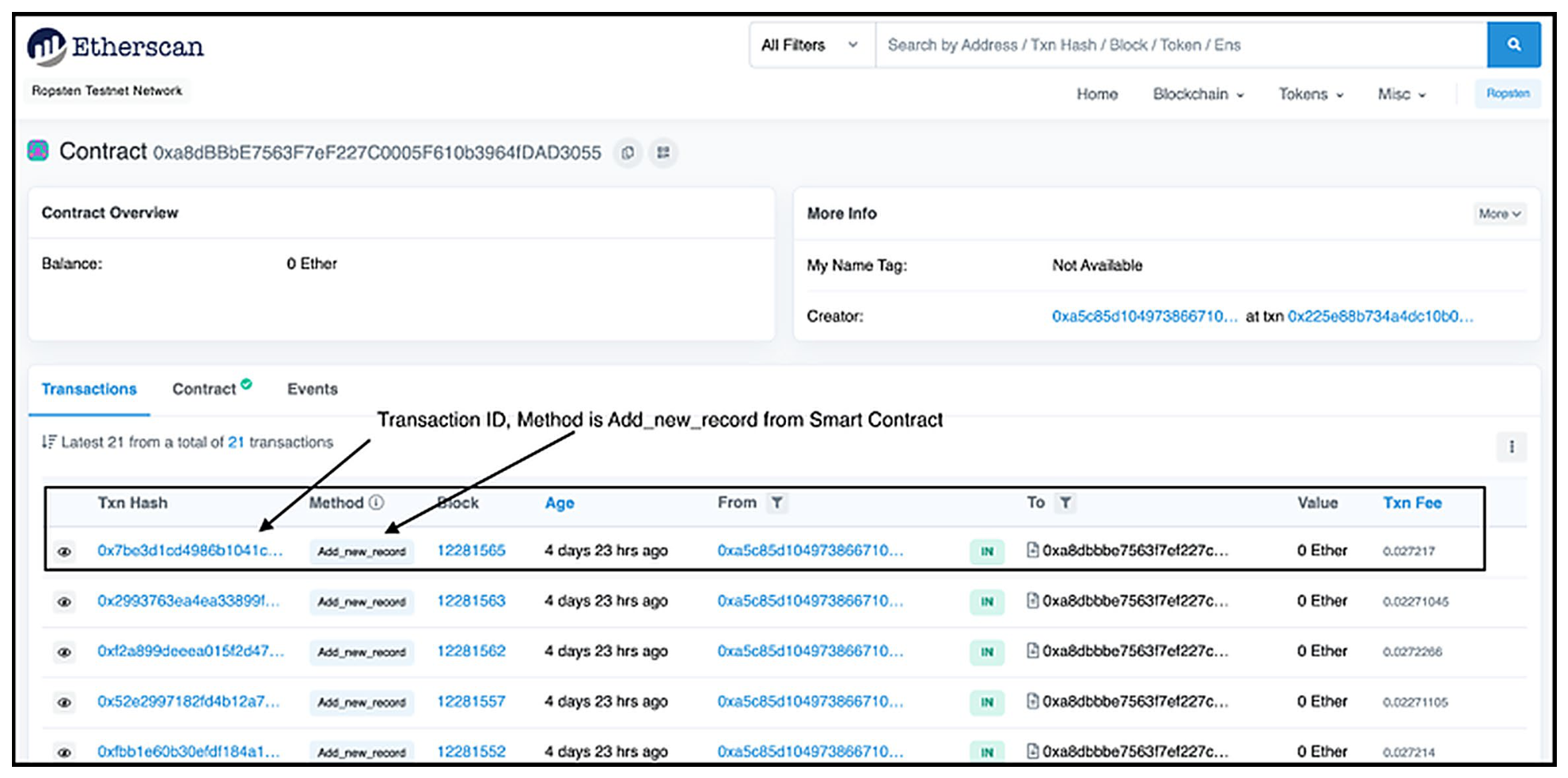Open transaction hash 0x7be3d1cd4986b1041c
Screen dimensions: 1568x778
click(x=190, y=550)
